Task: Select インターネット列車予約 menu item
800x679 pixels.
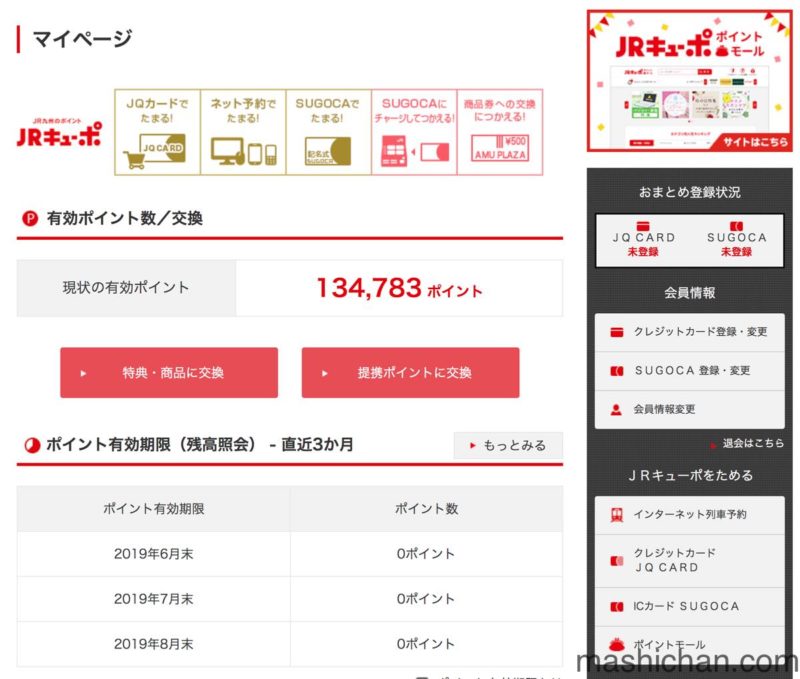Action: tap(690, 515)
